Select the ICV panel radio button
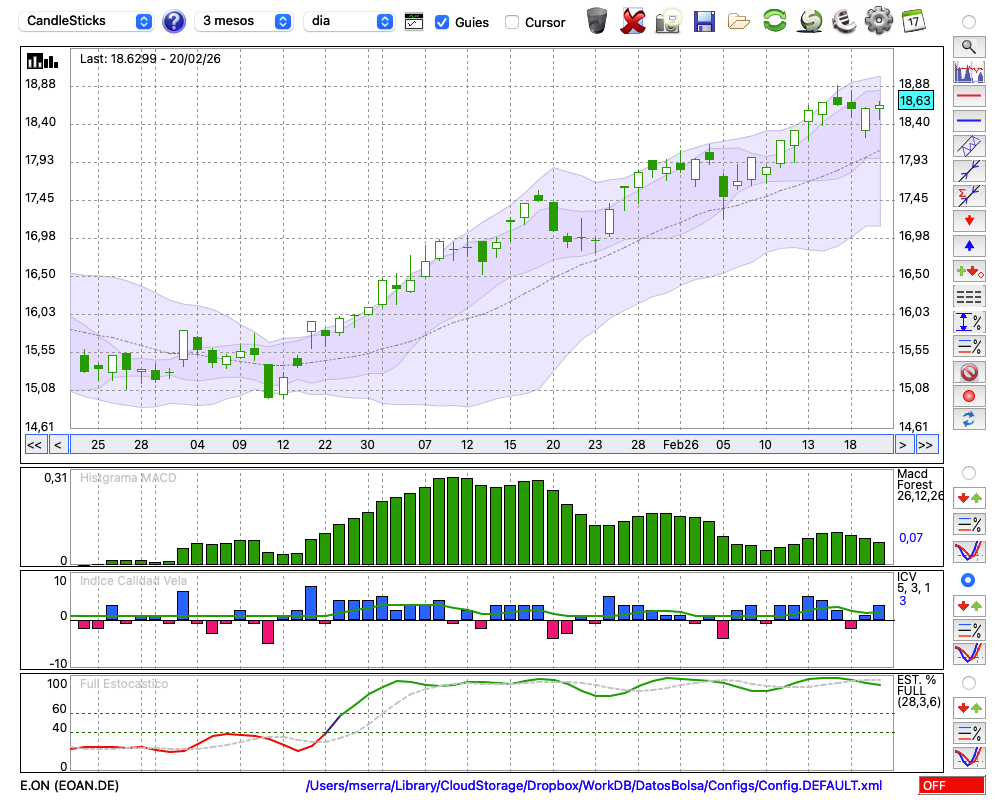The image size is (1000, 800). pos(968,580)
